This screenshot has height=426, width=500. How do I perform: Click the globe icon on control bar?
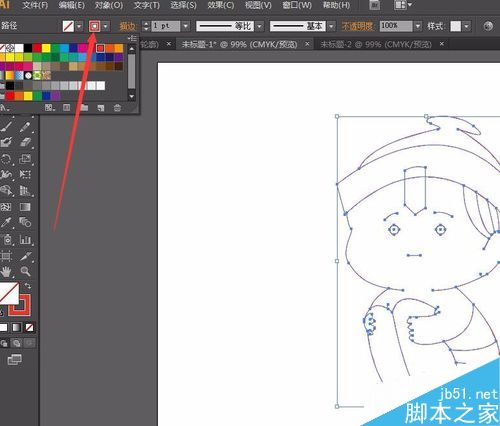click(488, 26)
